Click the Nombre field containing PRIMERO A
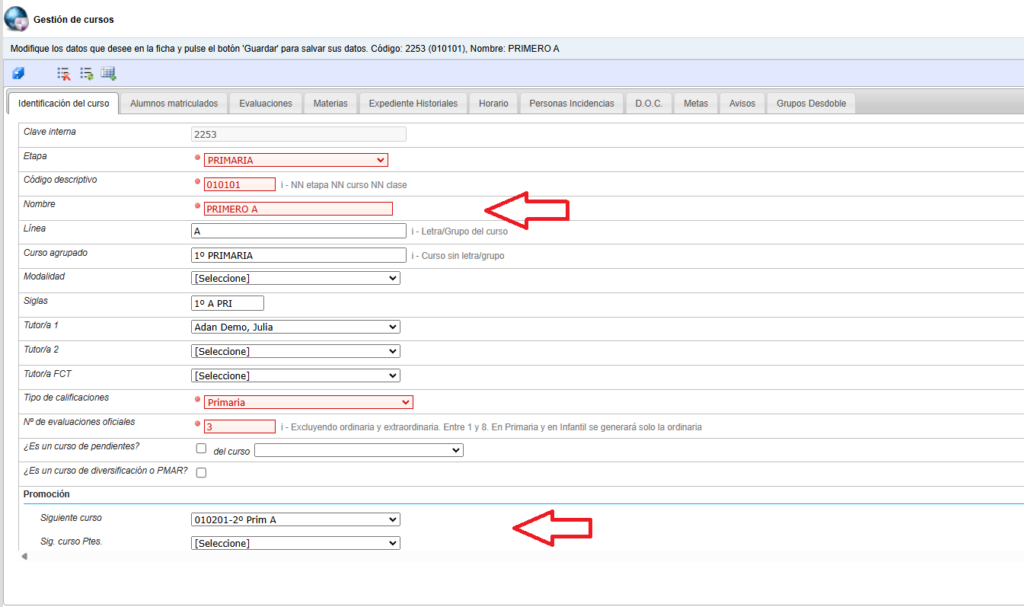This screenshot has width=1024, height=607. (298, 209)
